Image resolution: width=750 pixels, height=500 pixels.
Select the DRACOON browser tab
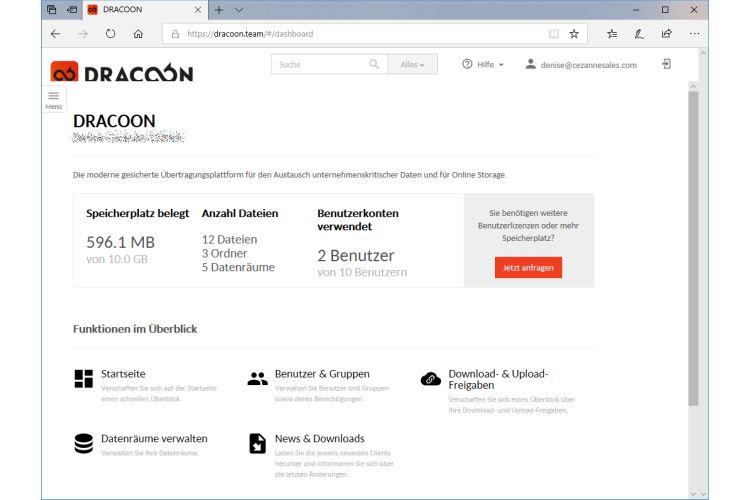pyautogui.click(x=145, y=9)
